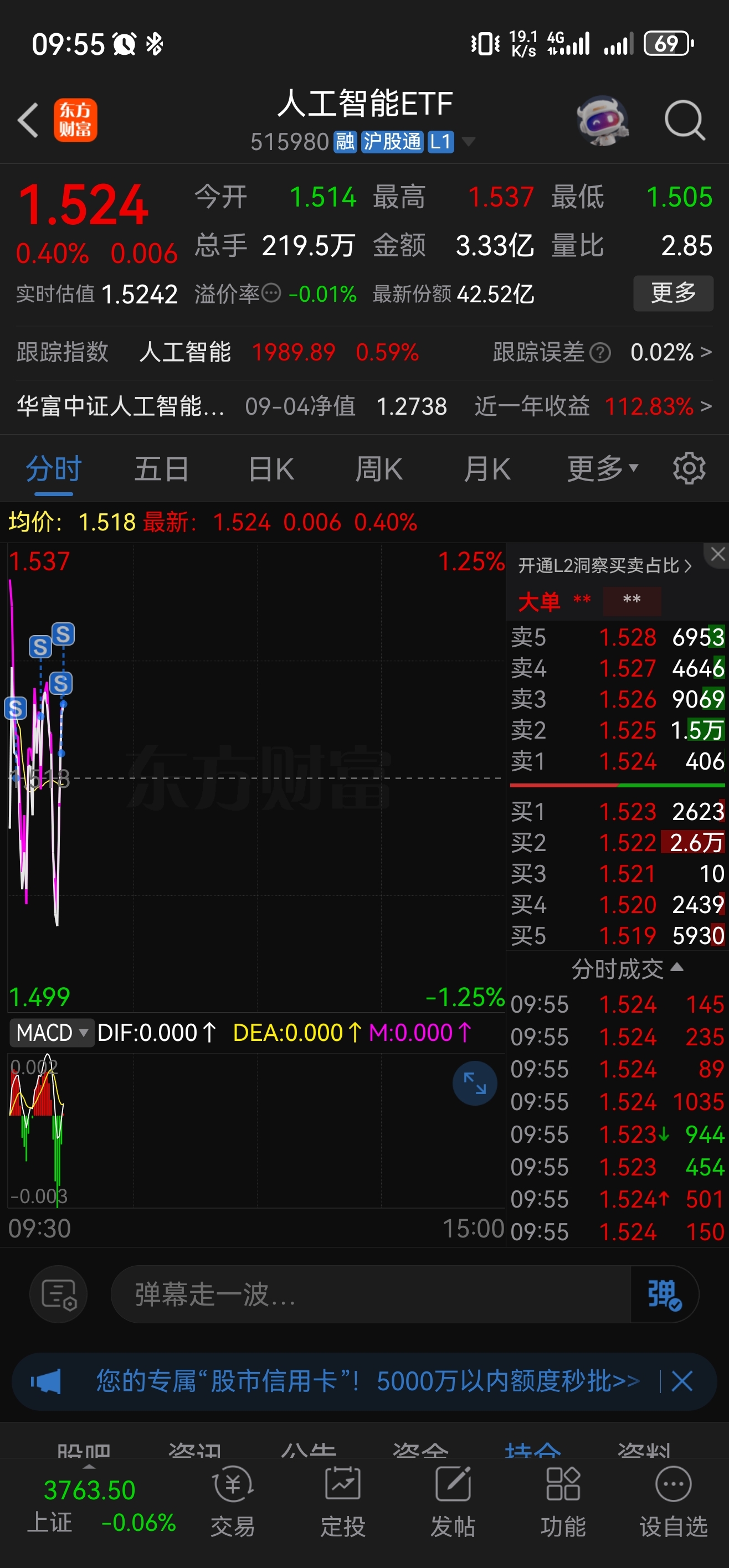The height and width of the screenshot is (1568, 729).
Task: Tap the 实时估值 1.5242 value
Action: (x=140, y=295)
